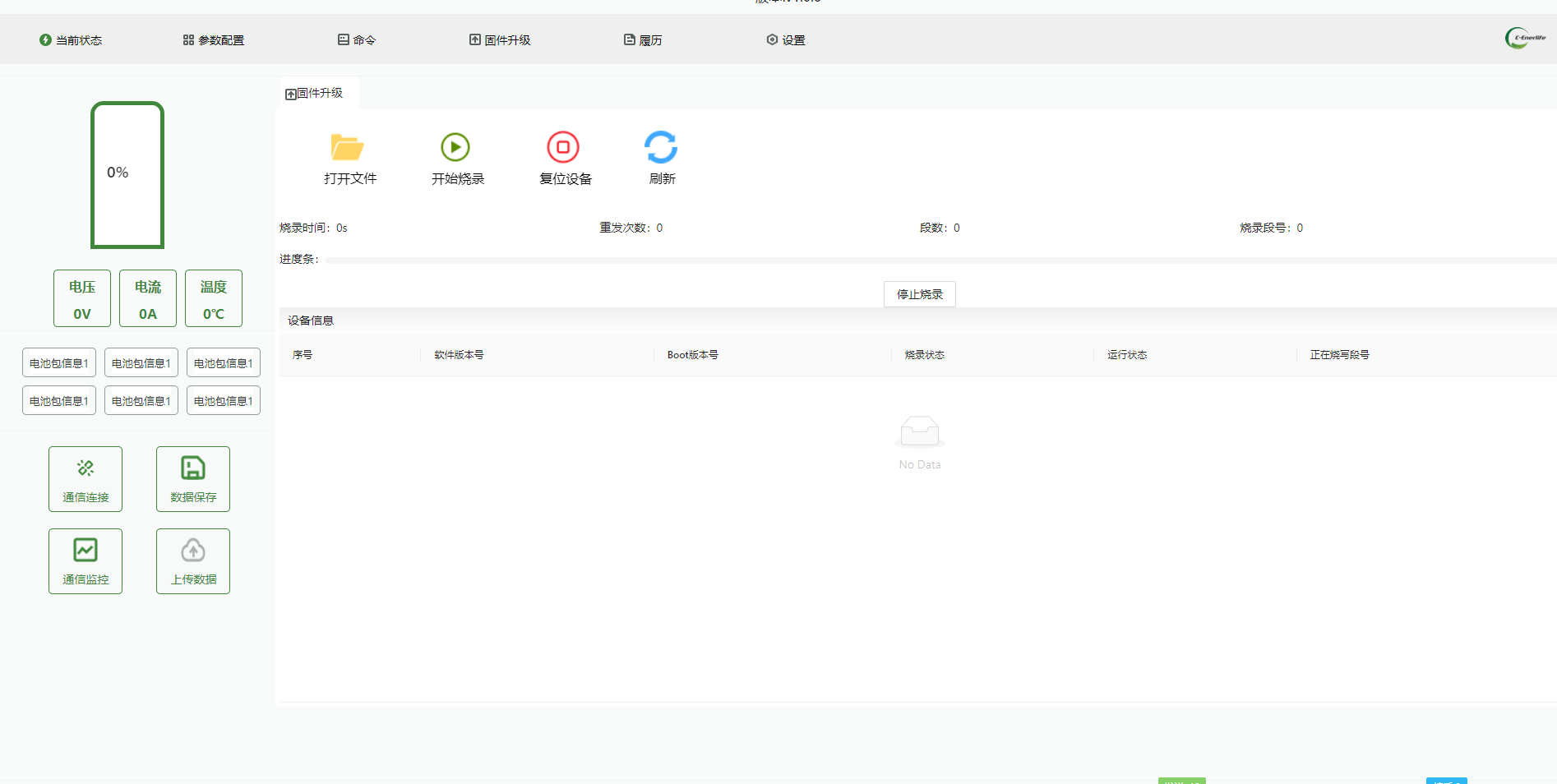Start burning with the 开始烧录 icon
This screenshot has width=1557, height=784.
click(x=455, y=147)
